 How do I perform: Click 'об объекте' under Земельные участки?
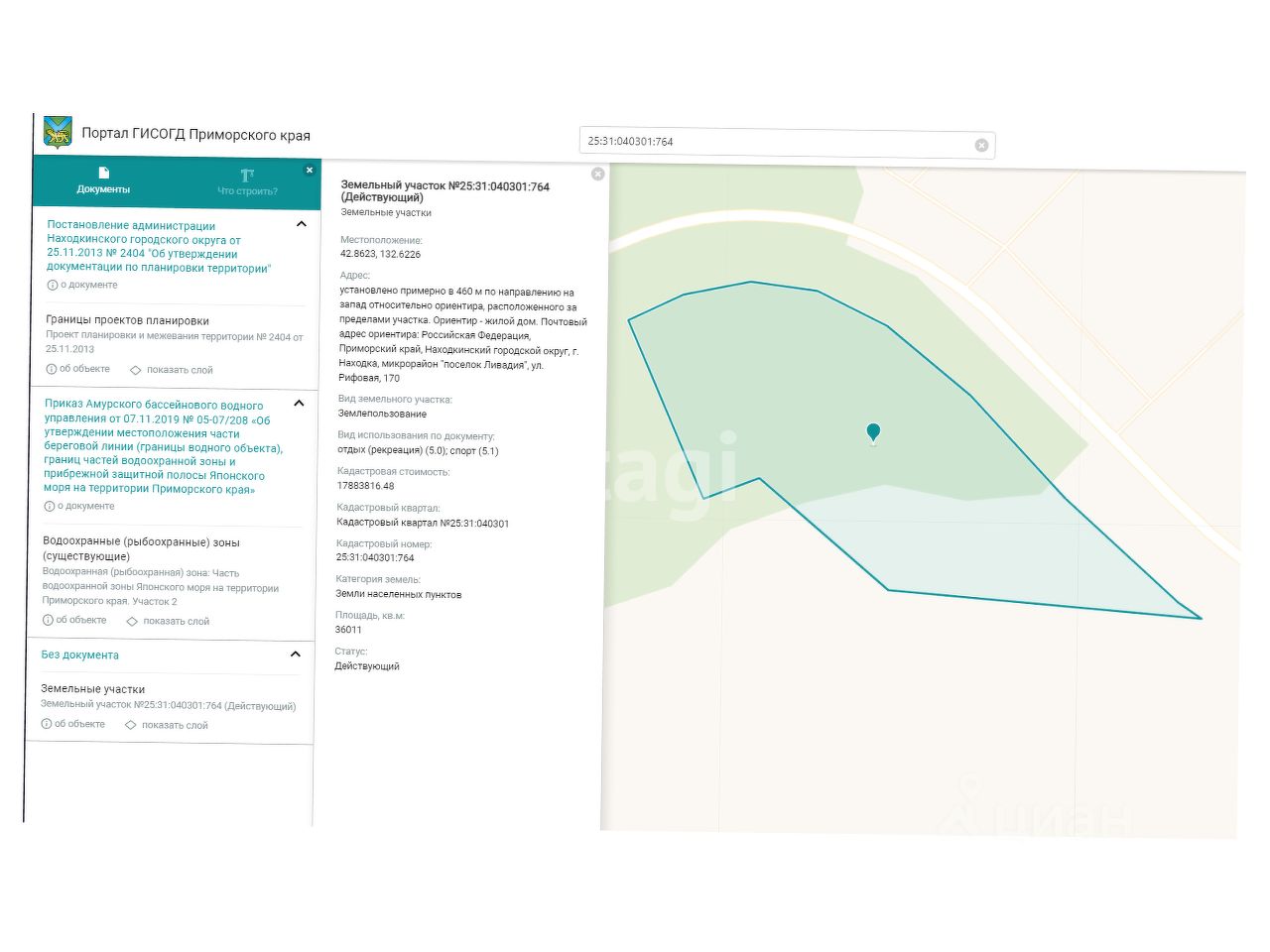point(72,724)
